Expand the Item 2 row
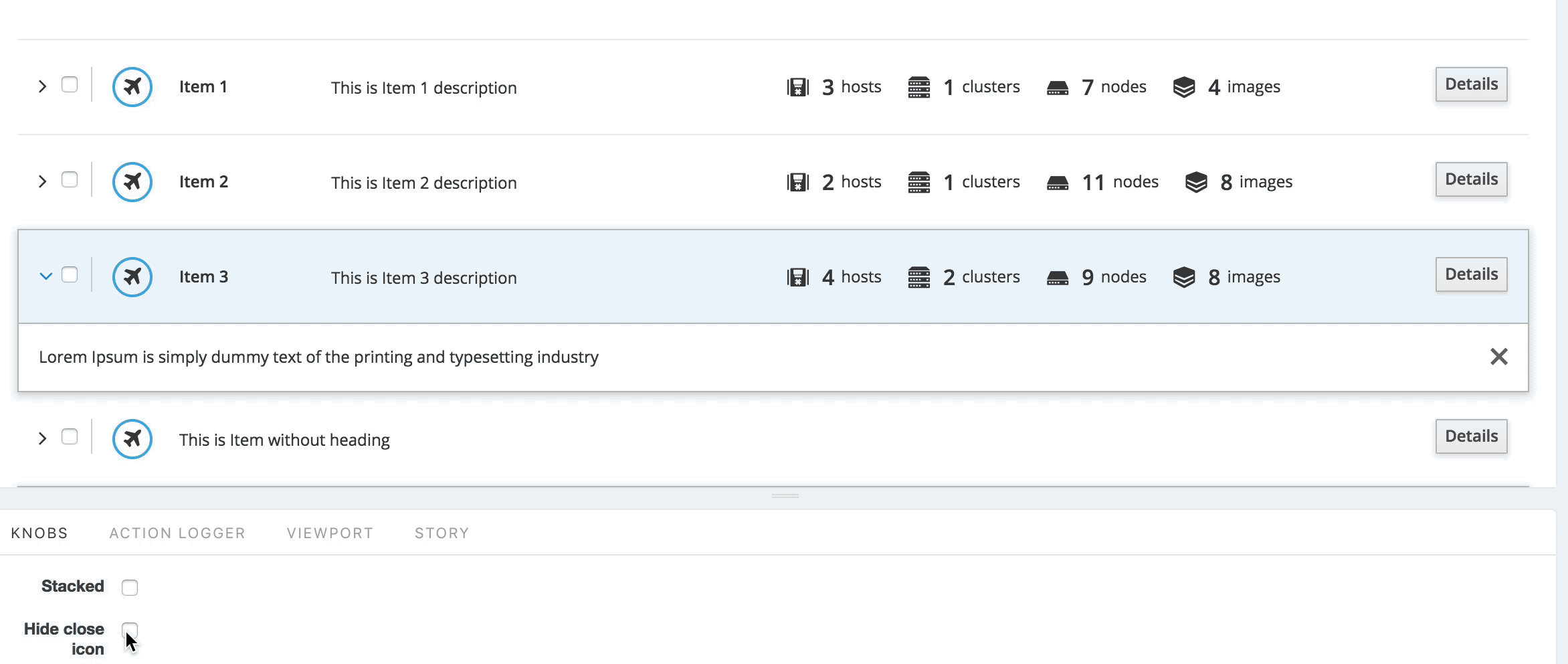 click(x=42, y=181)
